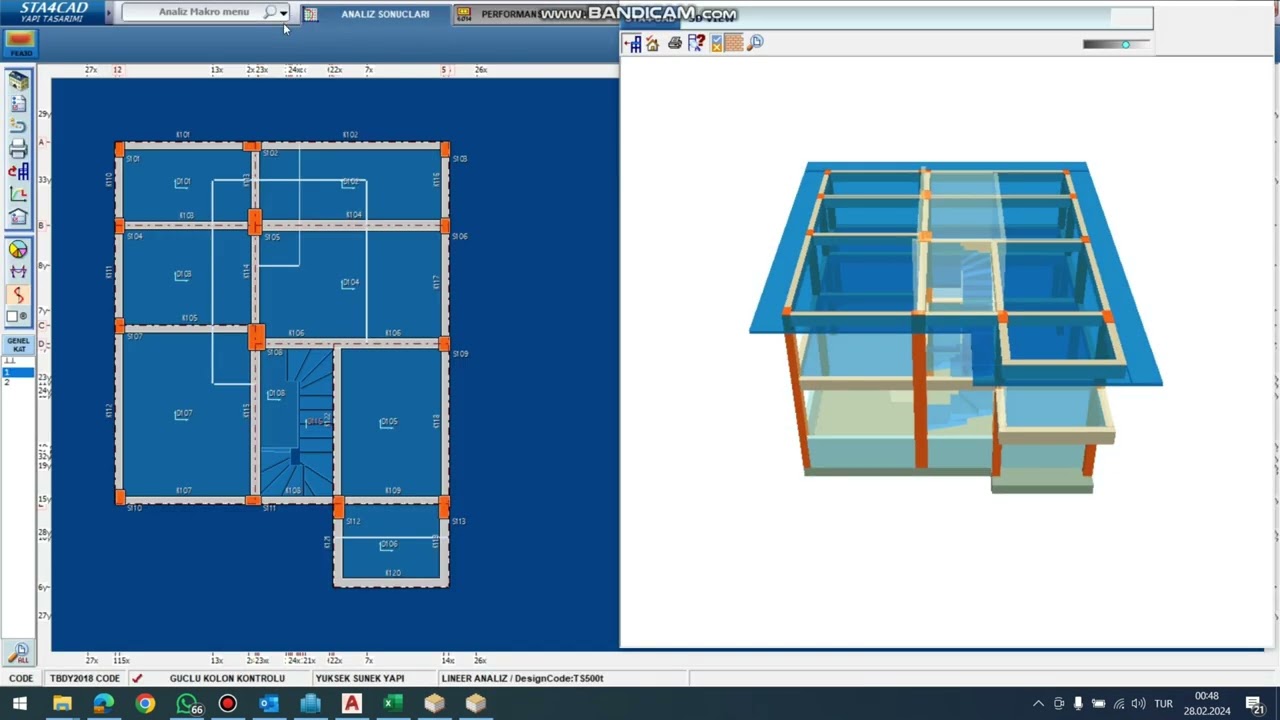Click the search magnifier in Analiz Makro menu
This screenshot has height=720, width=1280.
(x=269, y=12)
